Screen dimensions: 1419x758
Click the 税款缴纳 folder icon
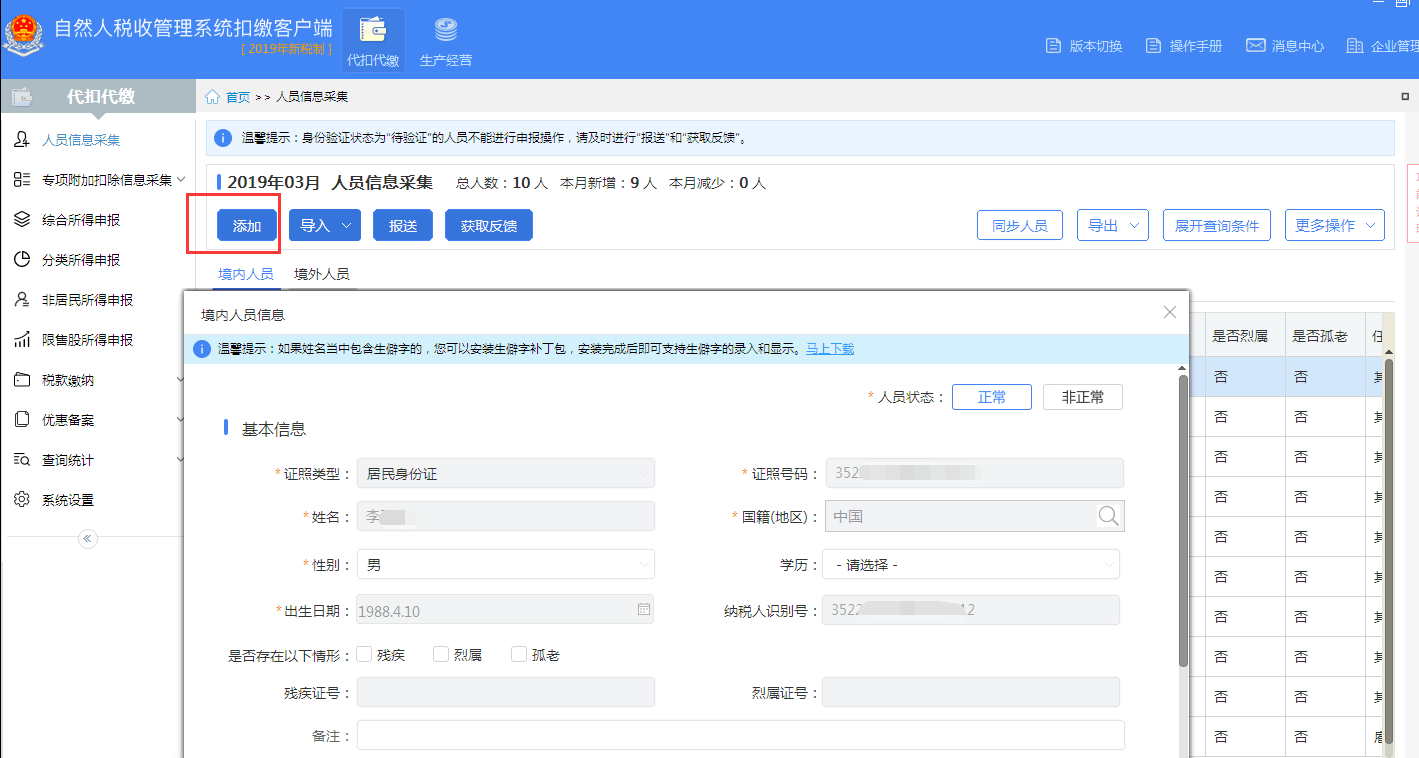click(21, 380)
